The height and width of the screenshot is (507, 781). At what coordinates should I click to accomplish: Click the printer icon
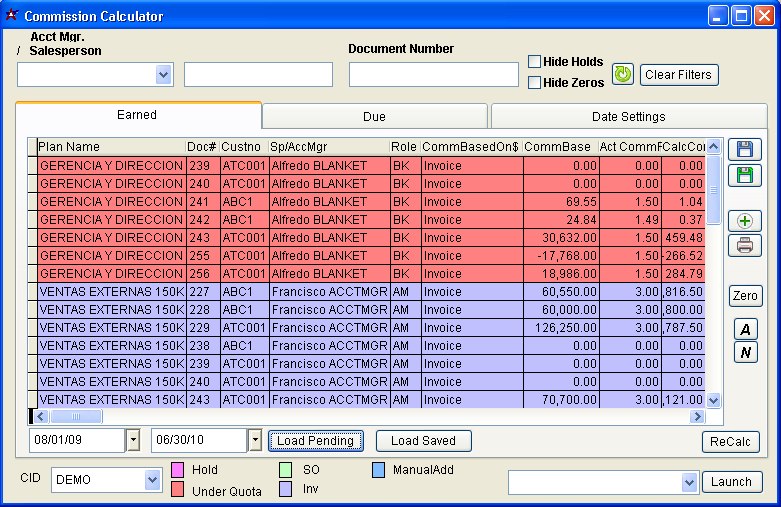[x=744, y=245]
